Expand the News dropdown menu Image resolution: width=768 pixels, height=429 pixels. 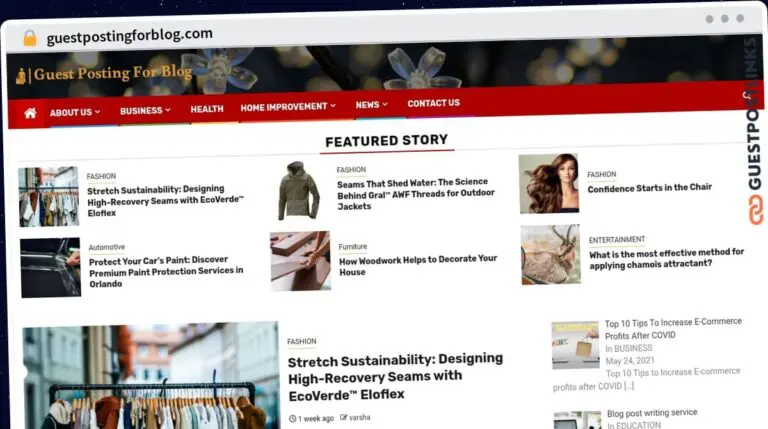point(371,105)
